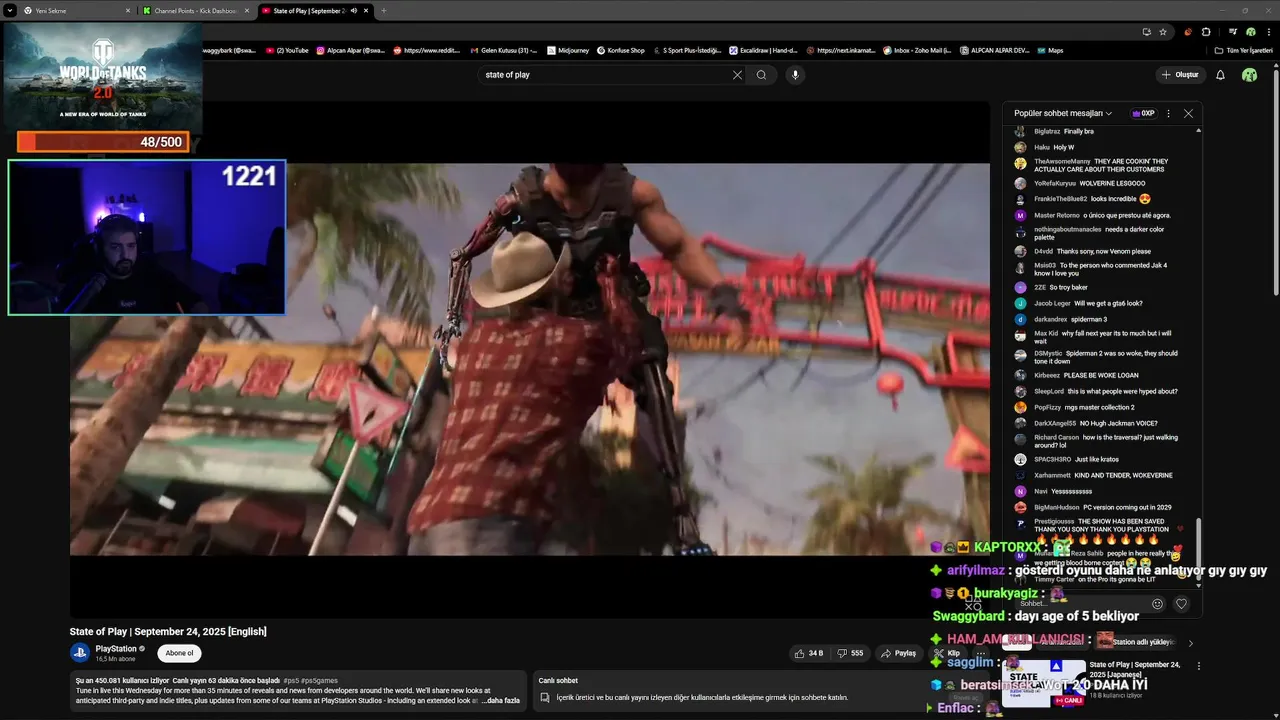This screenshot has height=720, width=1280.
Task: Click the main video player
Action: (530, 359)
